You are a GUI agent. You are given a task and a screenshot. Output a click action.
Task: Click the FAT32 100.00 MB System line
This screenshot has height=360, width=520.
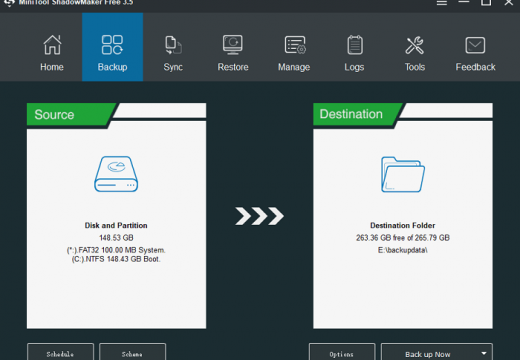[x=116, y=250]
